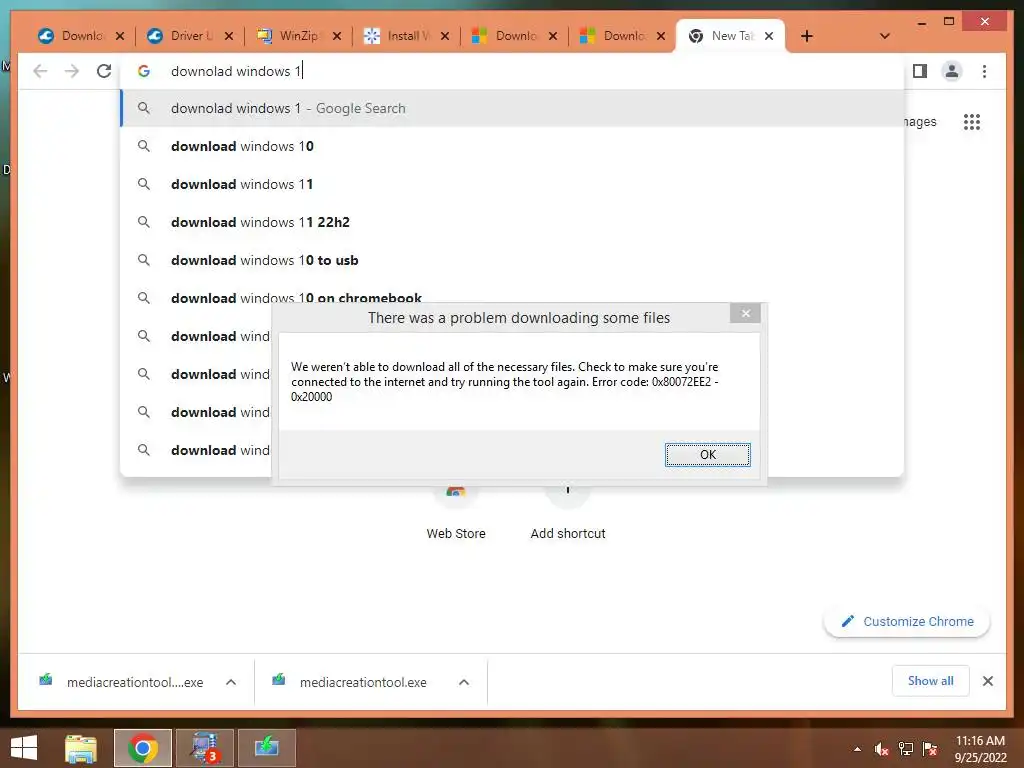The image size is (1024, 768).
Task: Click the muted volume tray icon
Action: coord(882,749)
